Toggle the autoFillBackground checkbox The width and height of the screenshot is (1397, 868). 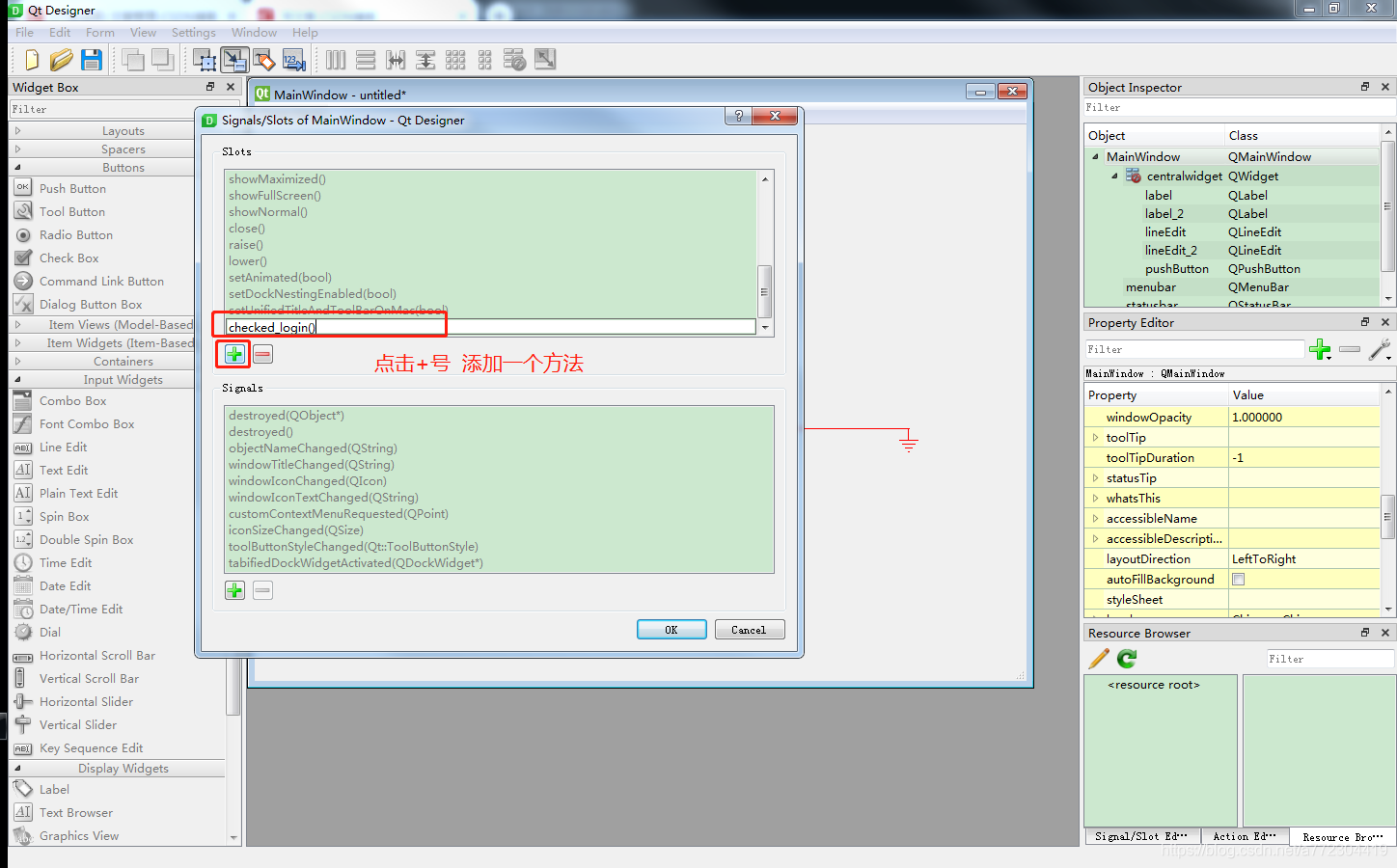(x=1239, y=580)
